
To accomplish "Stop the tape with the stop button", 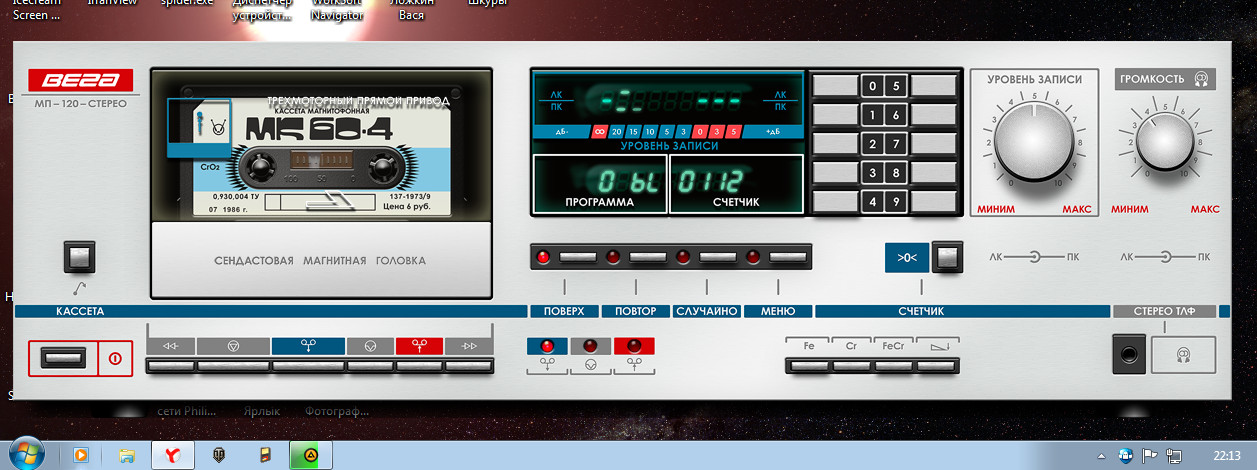I will (x=233, y=365).
